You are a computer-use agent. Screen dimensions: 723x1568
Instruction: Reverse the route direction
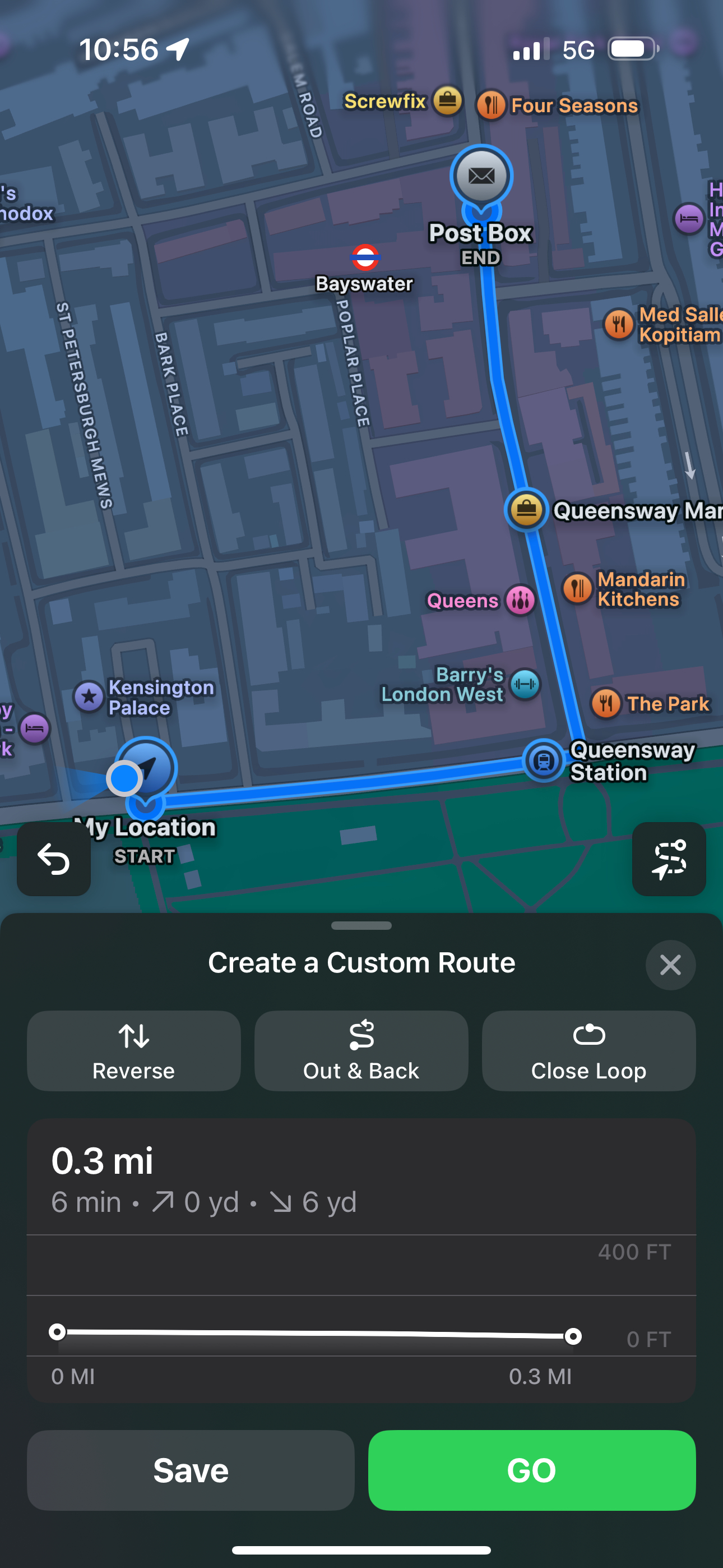[x=134, y=1050]
